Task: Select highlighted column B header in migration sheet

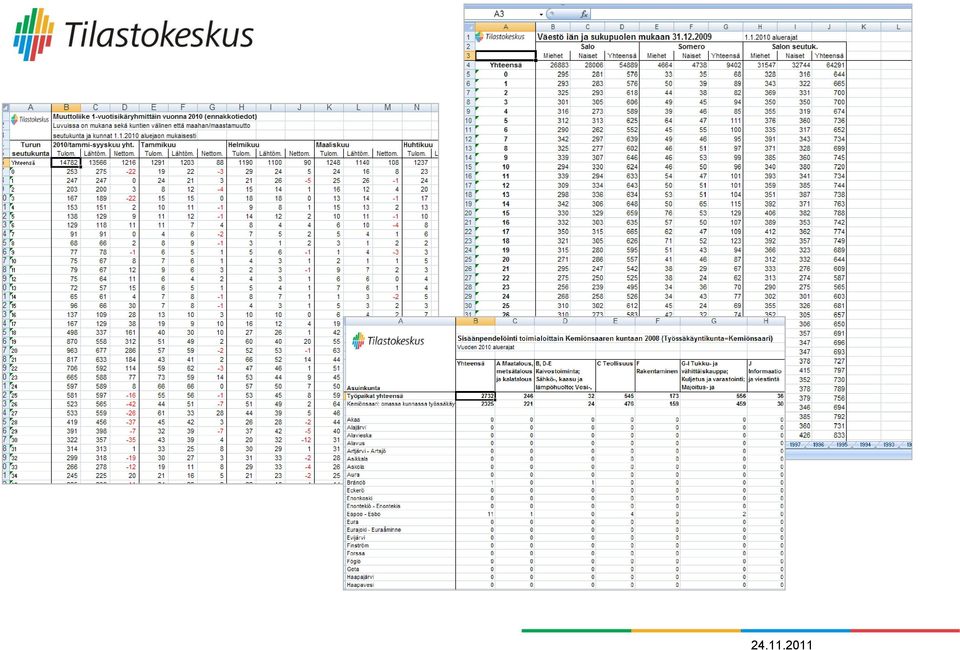Action: pyautogui.click(x=66, y=108)
